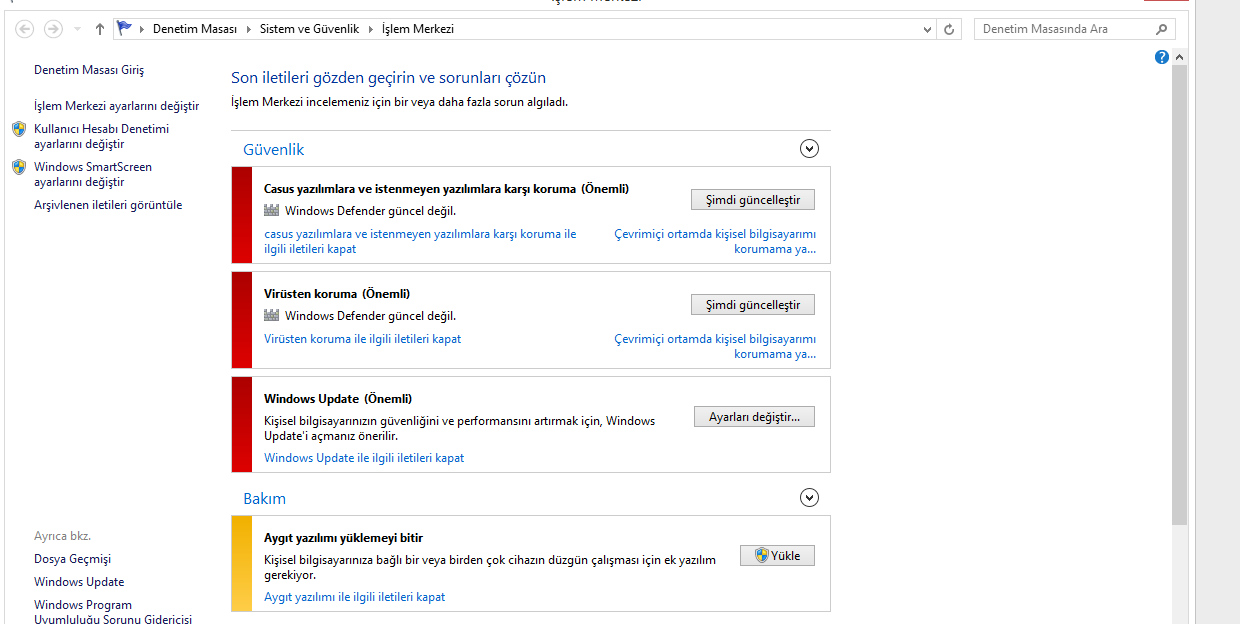Open online protection link in spyware panel
Screen dimensions: 1240x624
tap(715, 241)
